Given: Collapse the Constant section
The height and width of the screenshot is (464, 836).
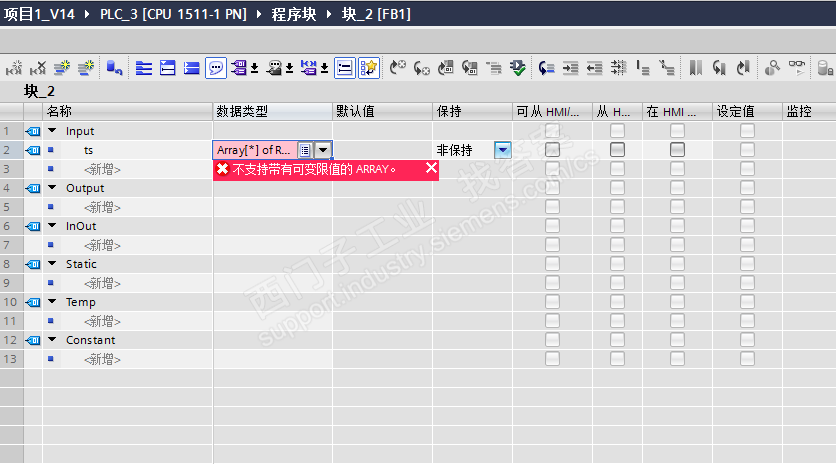Looking at the screenshot, I should (x=52, y=339).
